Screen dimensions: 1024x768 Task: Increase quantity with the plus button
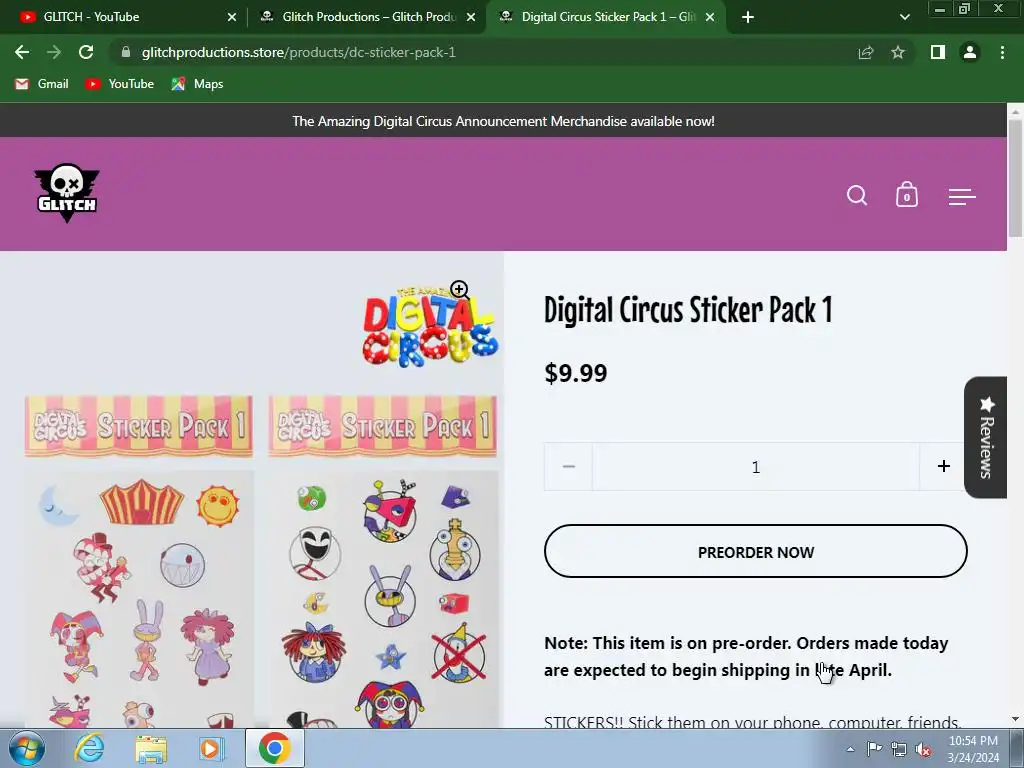tap(943, 466)
